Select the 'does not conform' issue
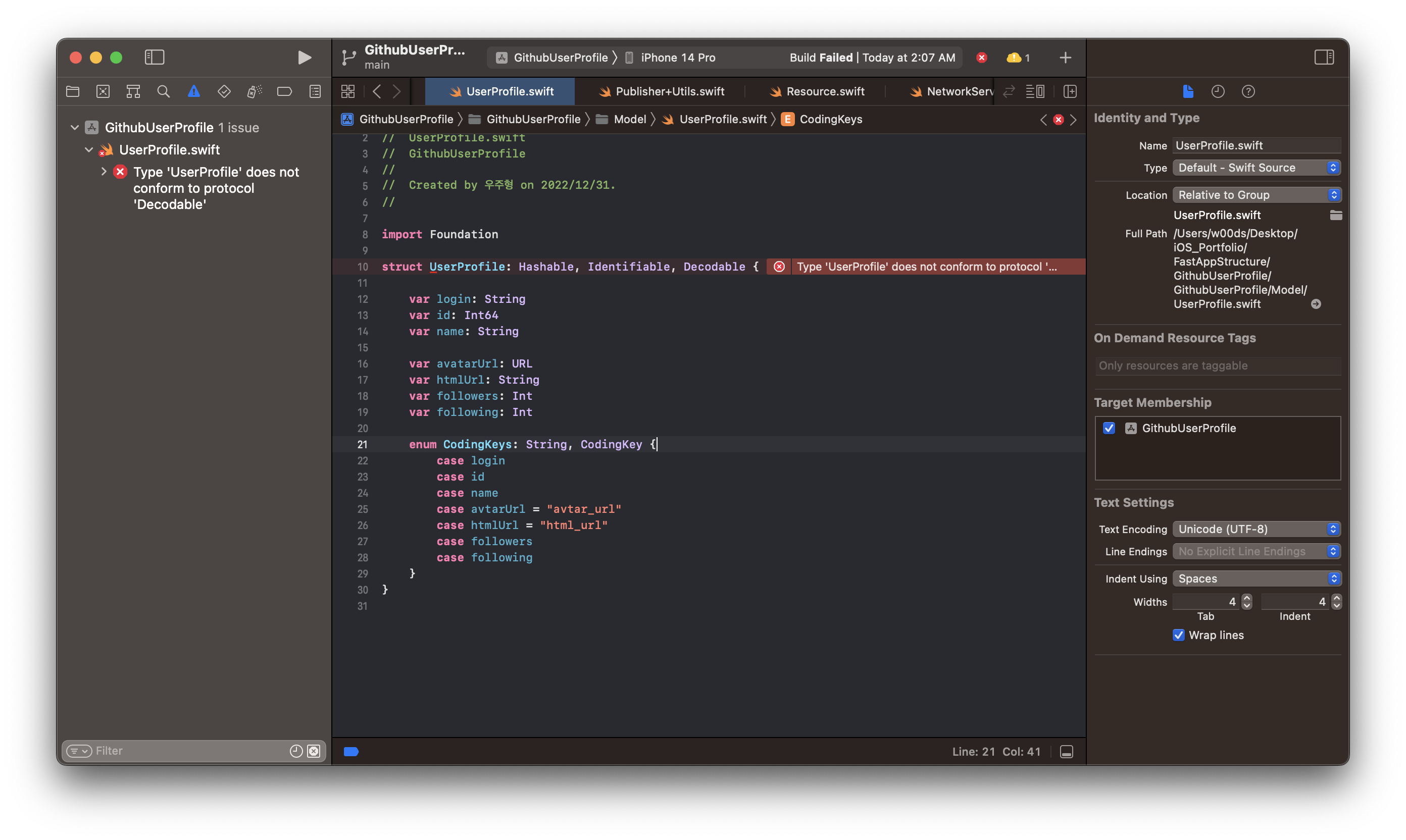The image size is (1406, 840). [216, 188]
